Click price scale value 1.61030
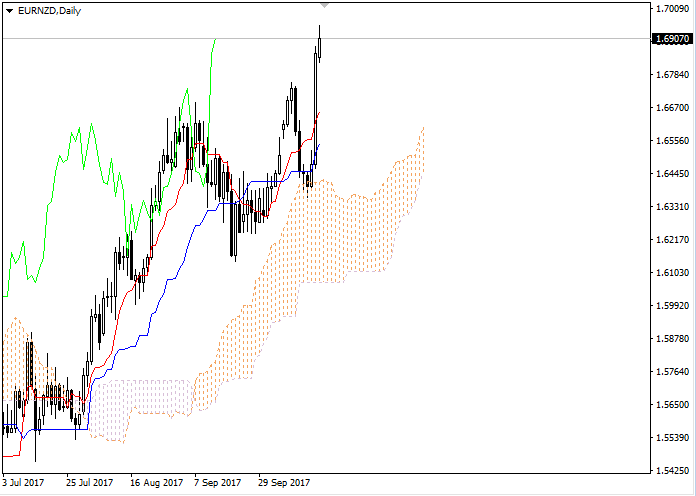This screenshot has height=496, width=696. coord(672,273)
